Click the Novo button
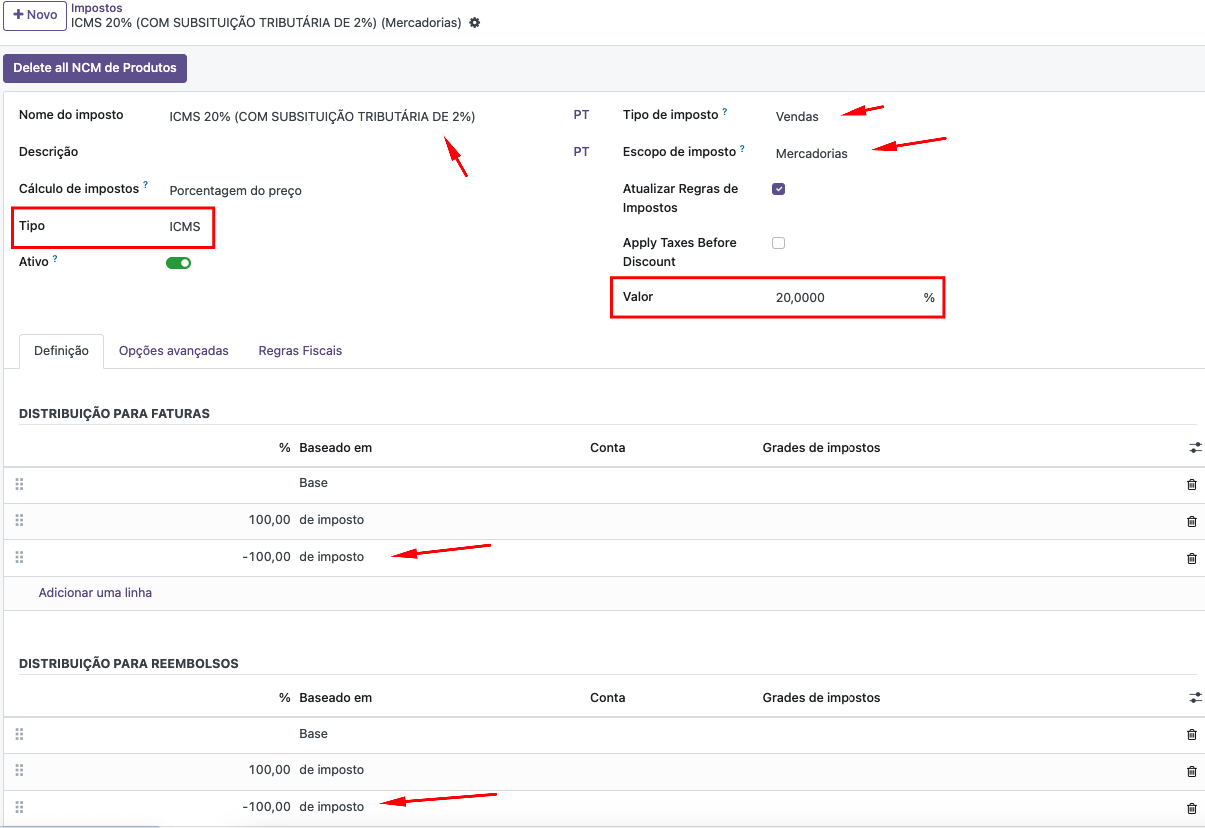The height and width of the screenshot is (828, 1205). click(35, 15)
